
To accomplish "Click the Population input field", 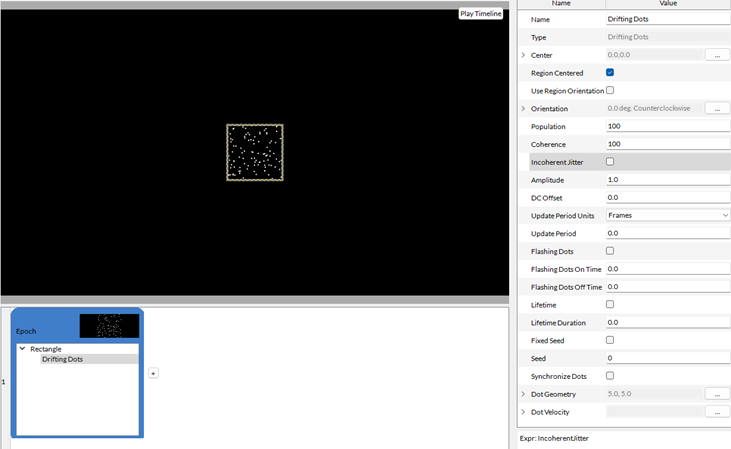I will click(x=668, y=127).
